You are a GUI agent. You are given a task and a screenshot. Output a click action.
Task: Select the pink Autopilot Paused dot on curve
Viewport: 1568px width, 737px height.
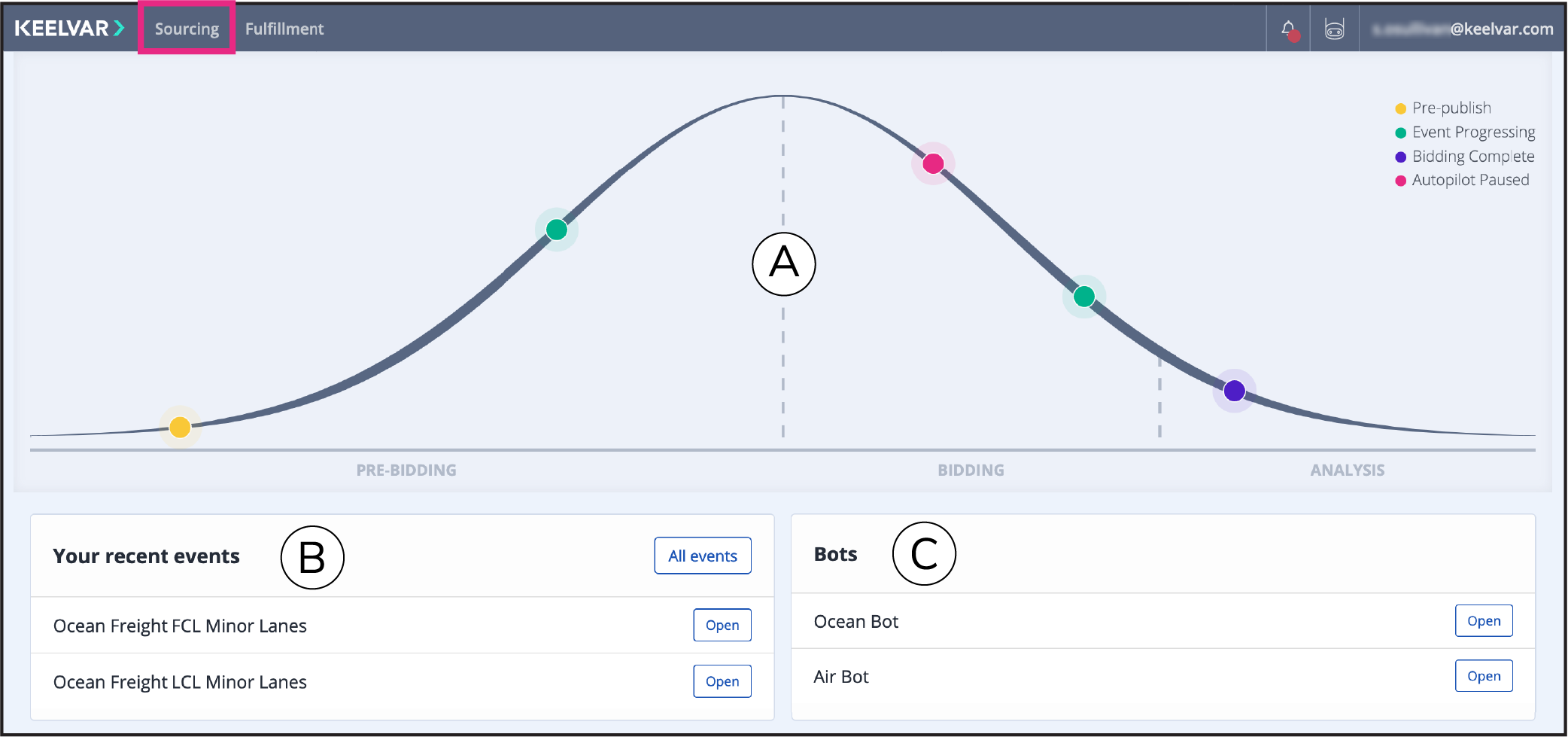(x=933, y=163)
